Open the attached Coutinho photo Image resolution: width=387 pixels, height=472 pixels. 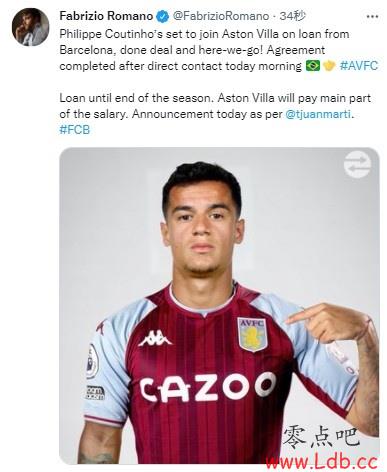pos(219,306)
